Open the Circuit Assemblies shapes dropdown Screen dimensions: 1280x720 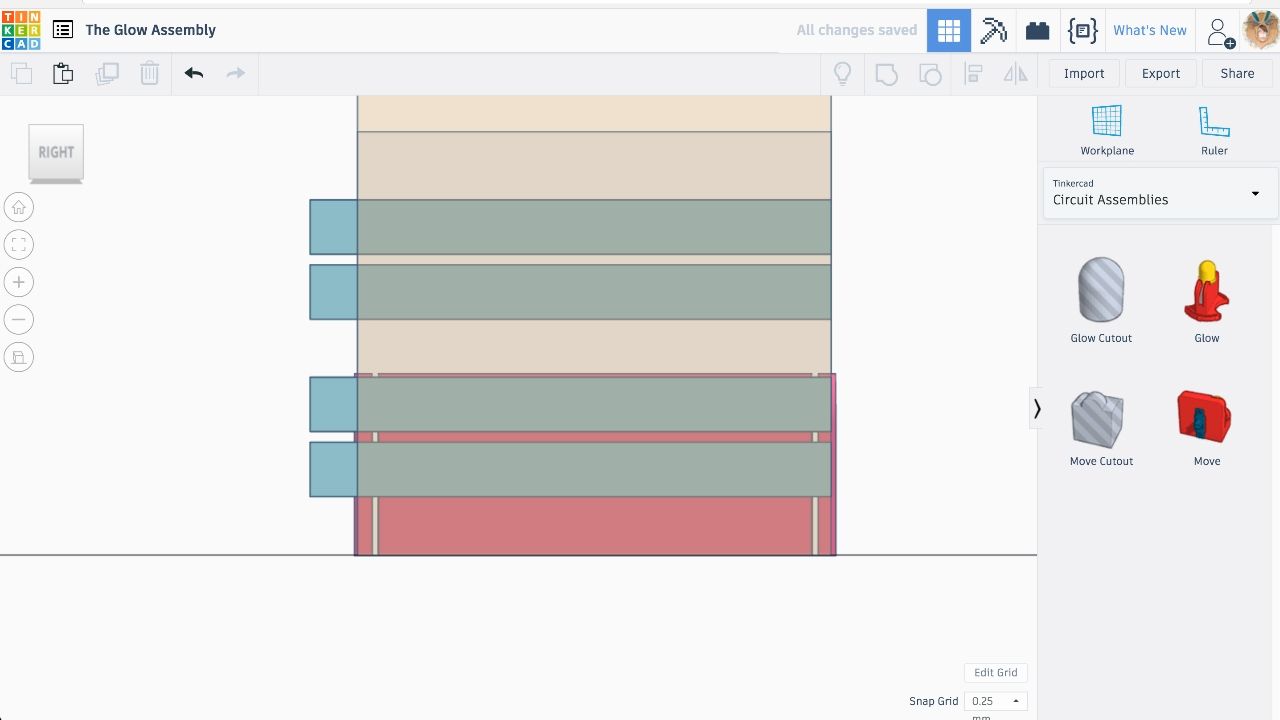pos(1160,193)
